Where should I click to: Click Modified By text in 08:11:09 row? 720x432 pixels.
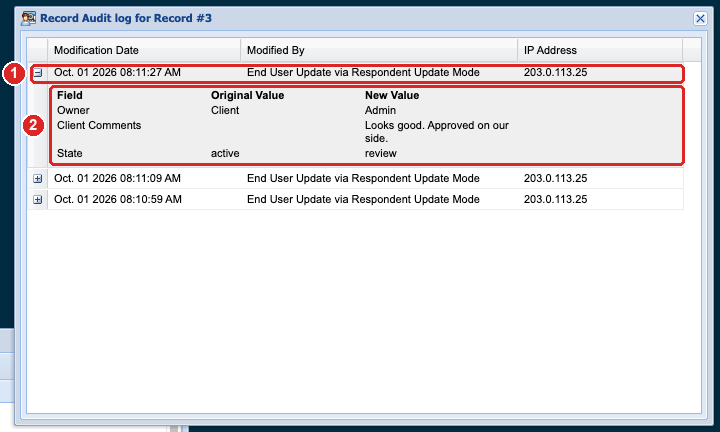pyautogui.click(x=363, y=179)
